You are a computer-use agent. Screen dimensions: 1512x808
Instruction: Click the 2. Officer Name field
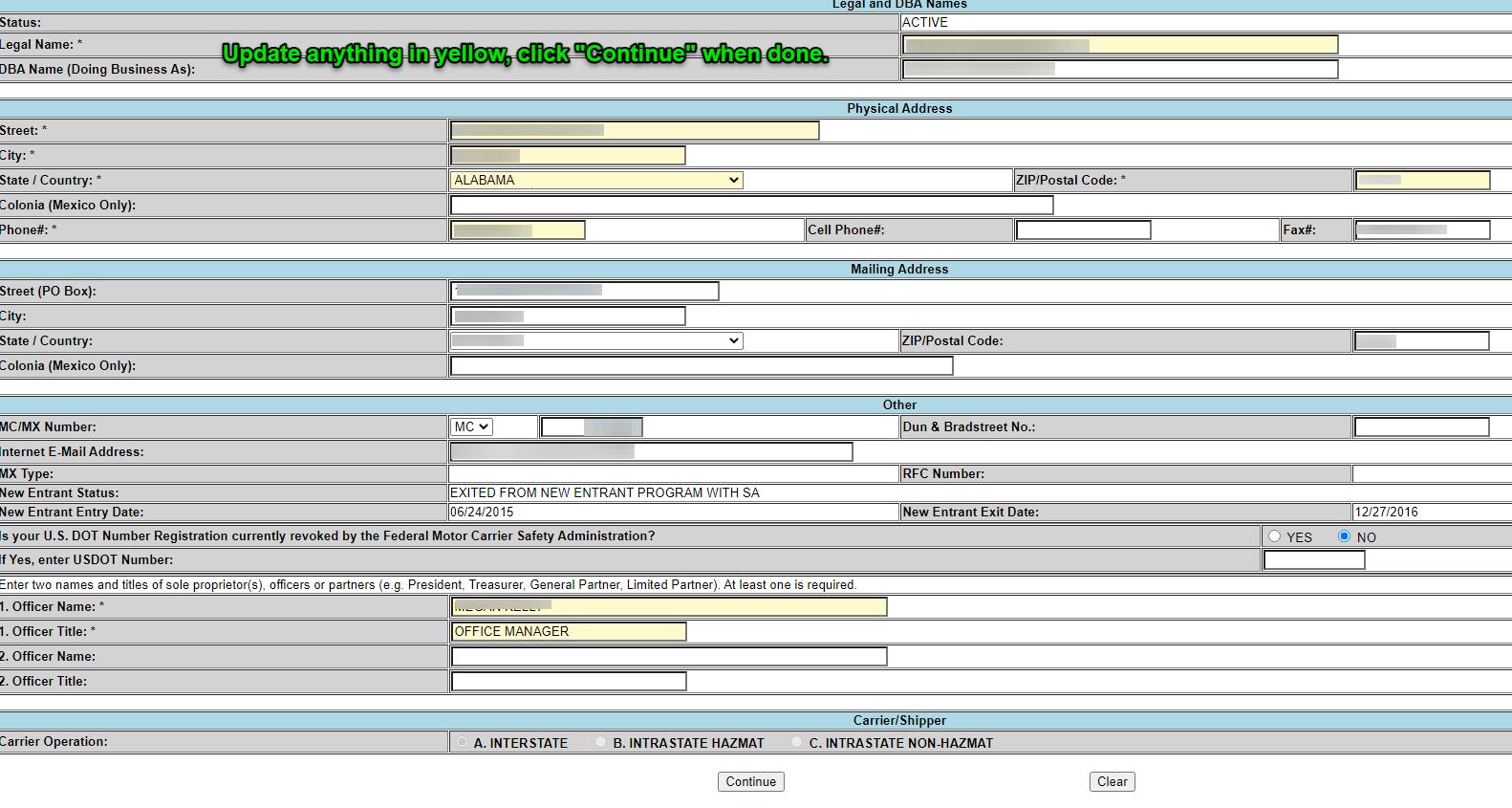point(669,656)
